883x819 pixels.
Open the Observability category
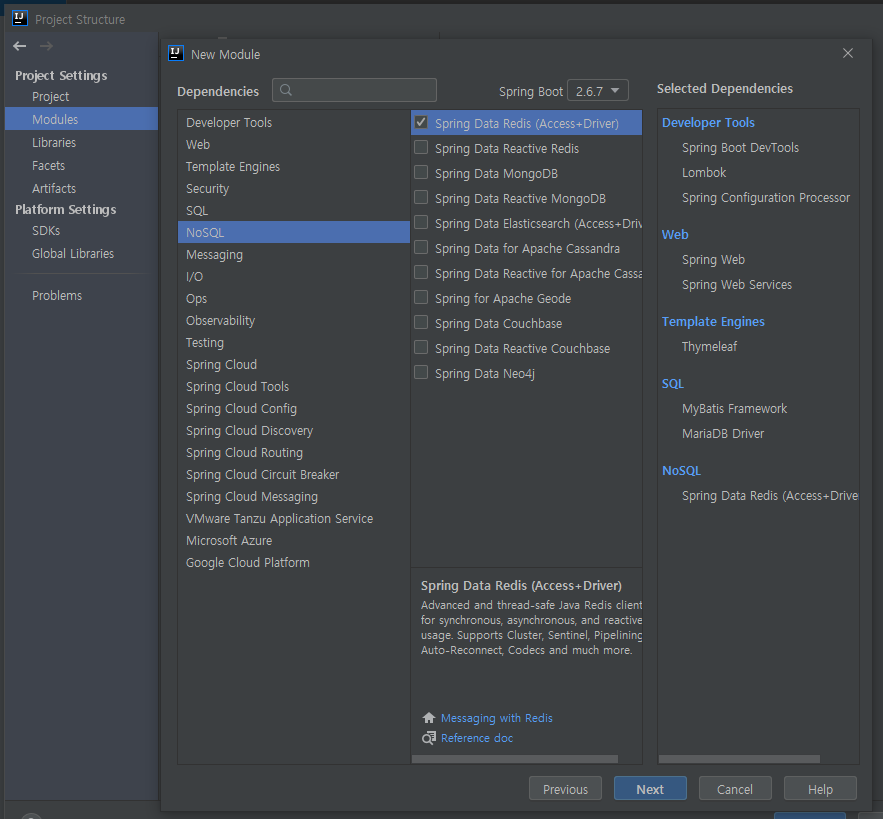293,320
